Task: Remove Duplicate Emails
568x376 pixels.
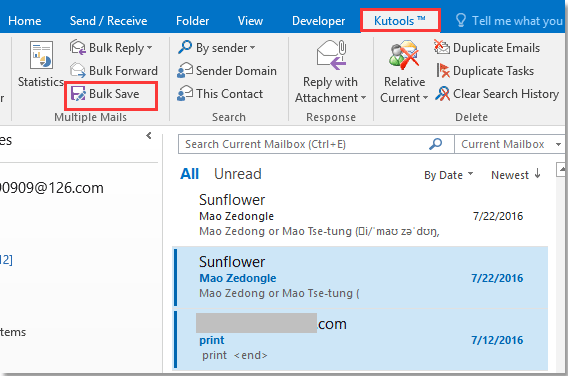Action: [x=487, y=47]
